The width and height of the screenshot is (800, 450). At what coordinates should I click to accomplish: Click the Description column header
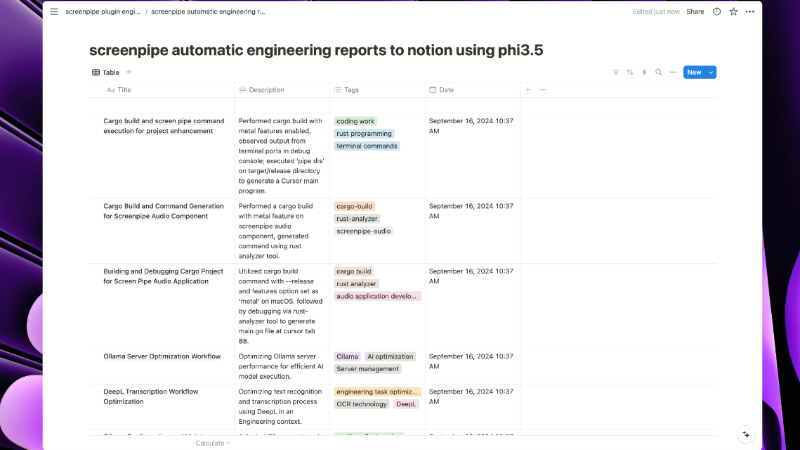tap(282, 90)
